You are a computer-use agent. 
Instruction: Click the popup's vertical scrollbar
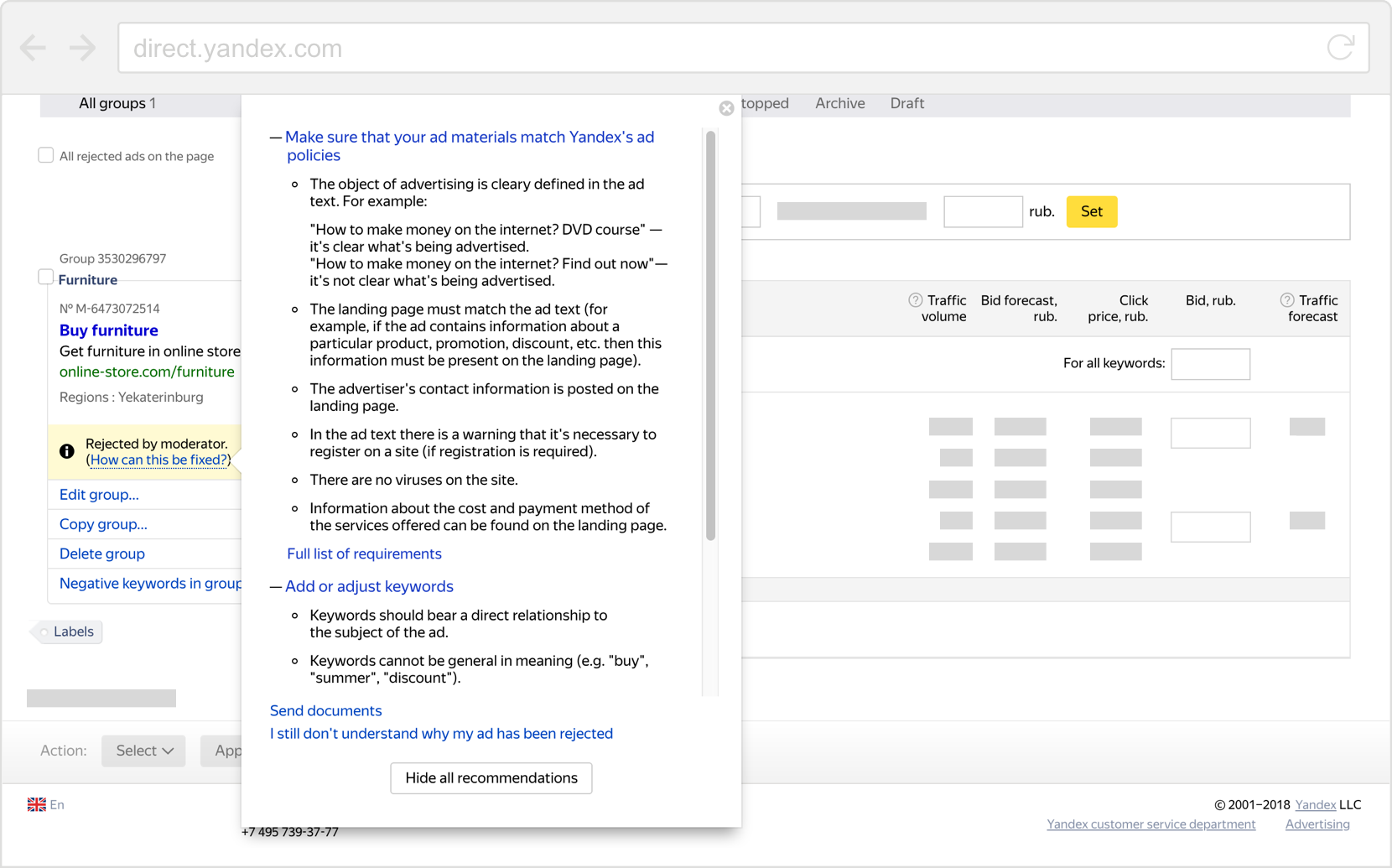711,335
